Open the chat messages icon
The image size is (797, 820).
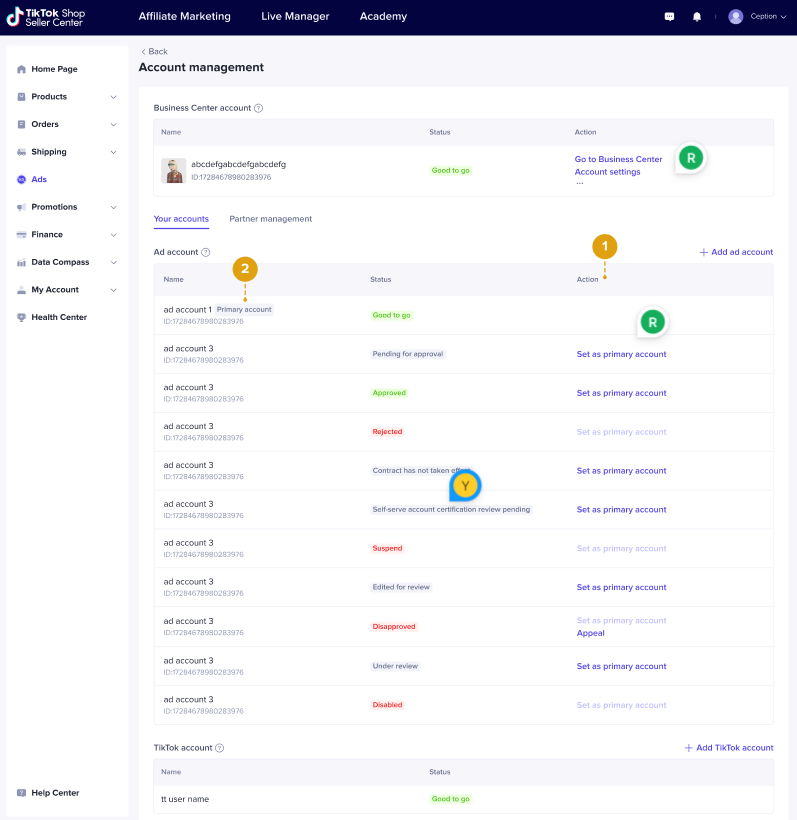[x=669, y=17]
